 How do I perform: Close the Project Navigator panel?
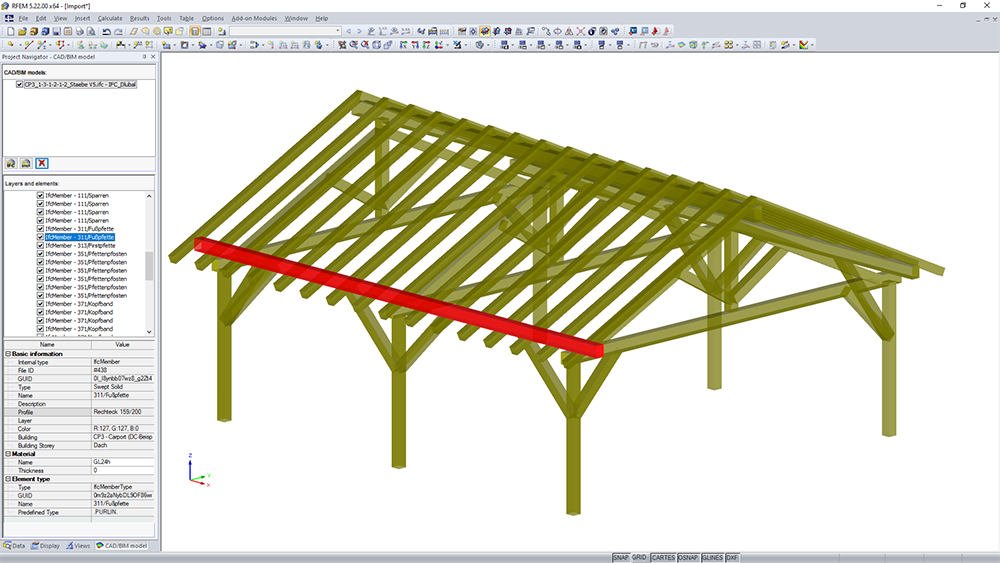(153, 57)
